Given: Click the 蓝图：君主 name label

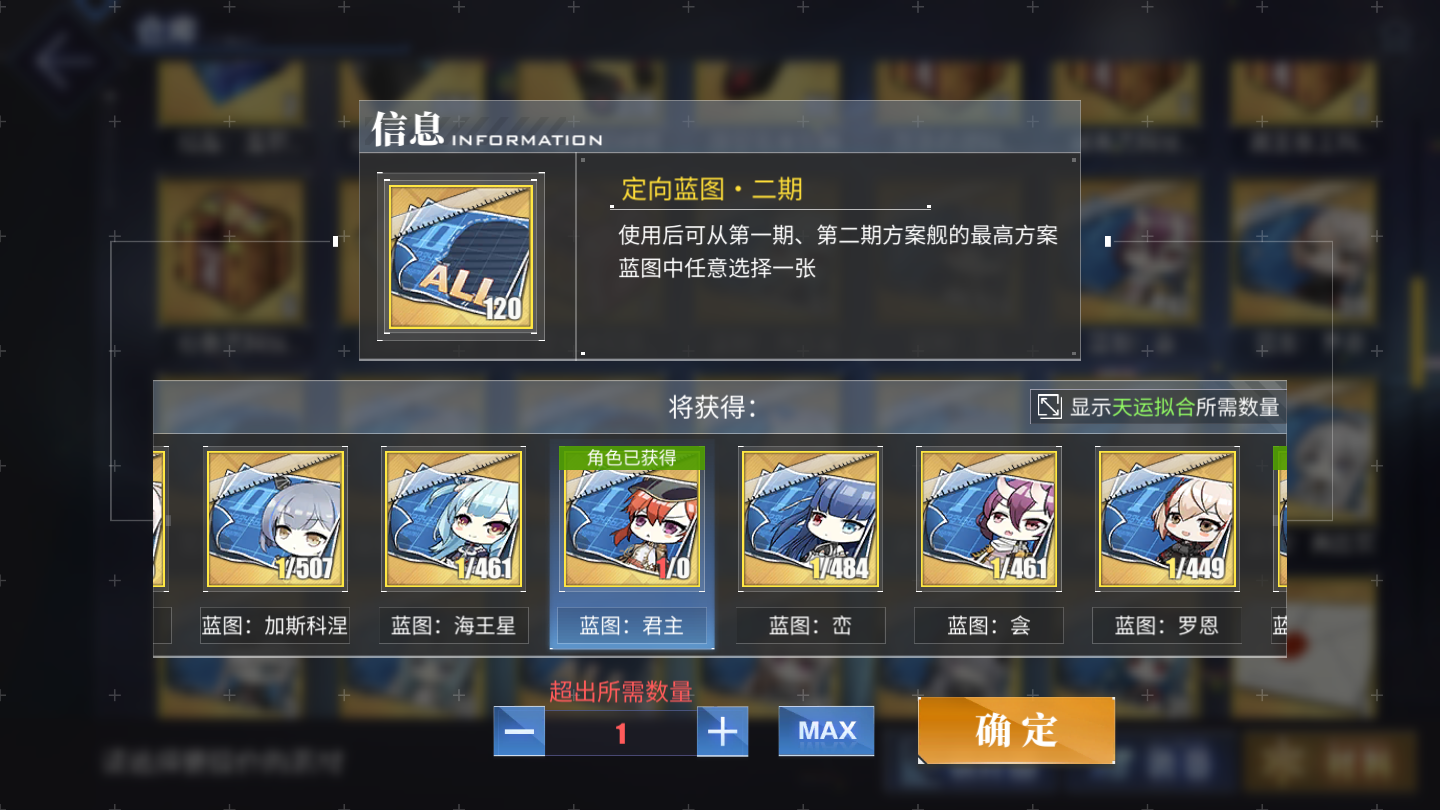Looking at the screenshot, I should pos(632,626).
